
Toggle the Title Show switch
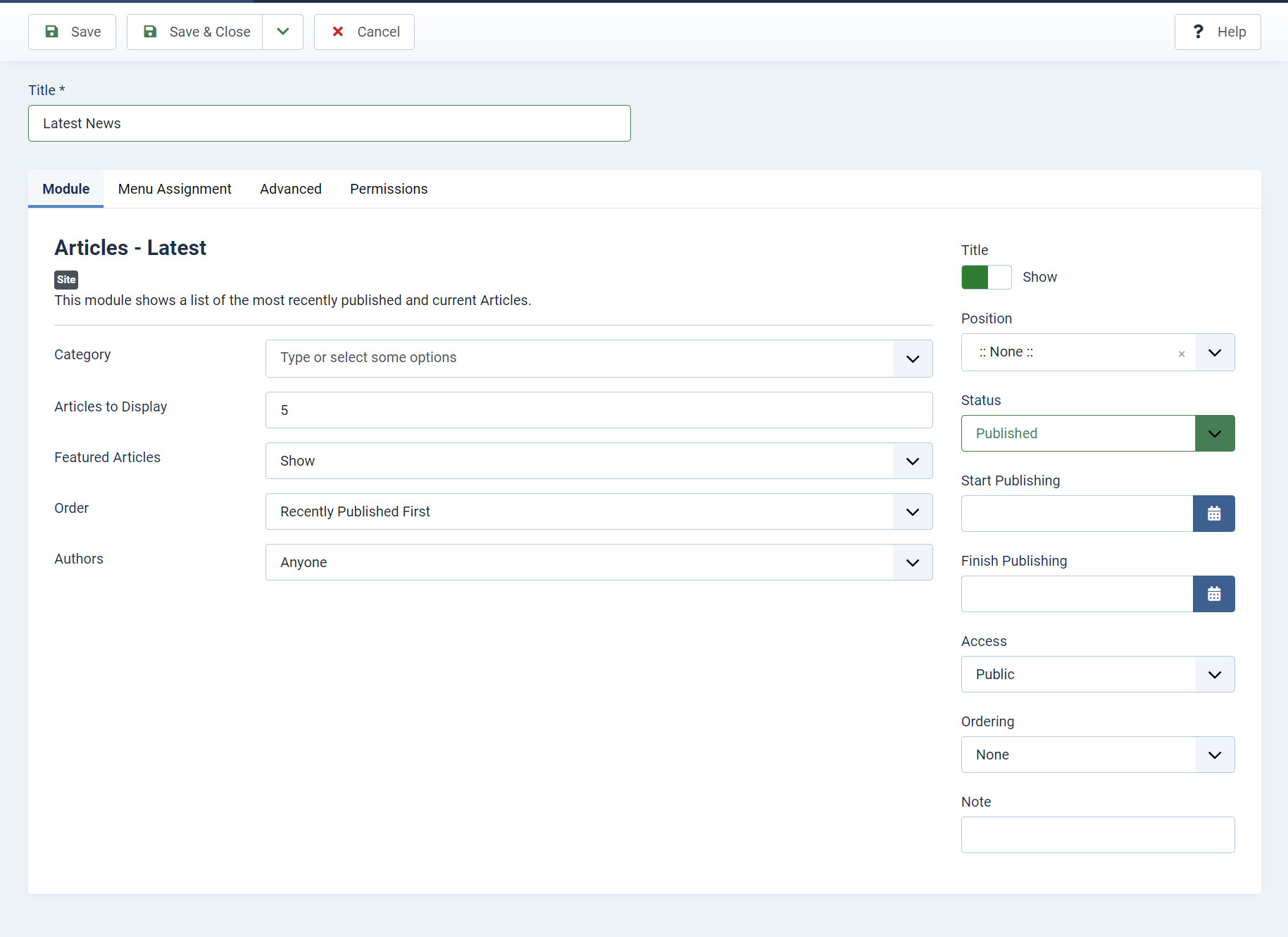(x=986, y=277)
